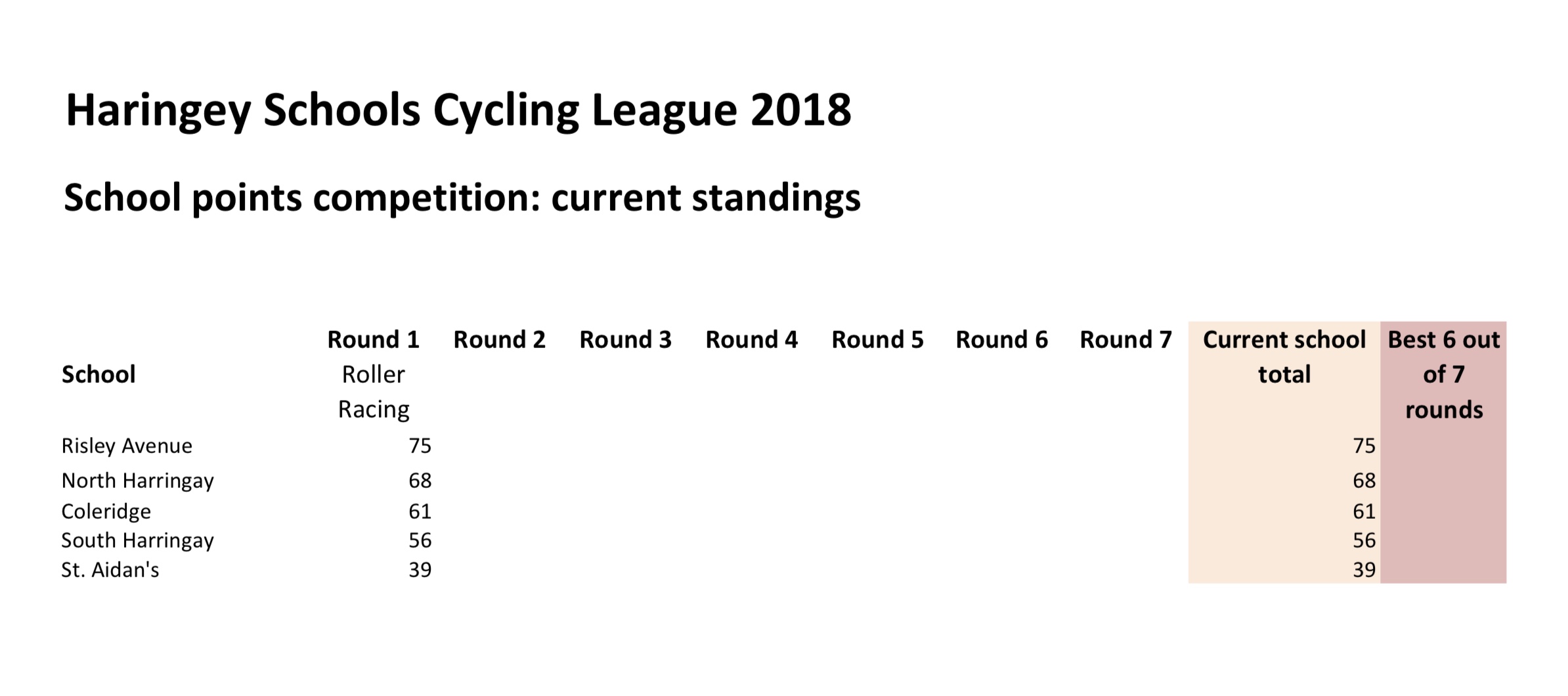Image resolution: width=1568 pixels, height=696 pixels.
Task: Click the School column header
Action: (x=98, y=374)
